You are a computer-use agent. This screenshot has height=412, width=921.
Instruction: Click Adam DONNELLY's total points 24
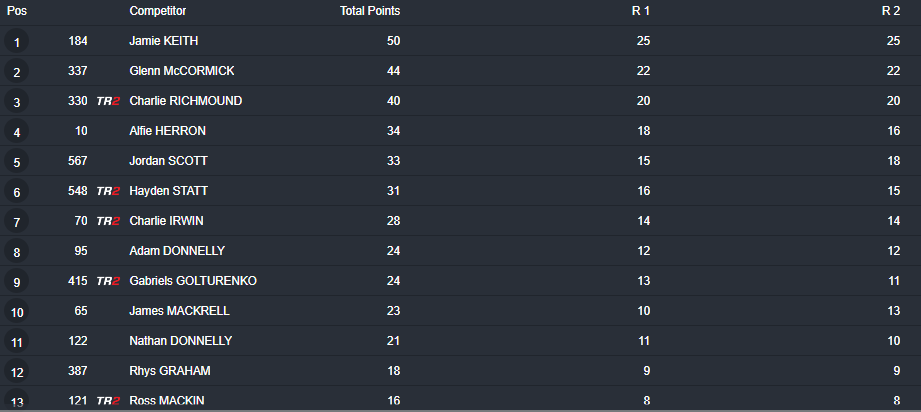click(394, 251)
